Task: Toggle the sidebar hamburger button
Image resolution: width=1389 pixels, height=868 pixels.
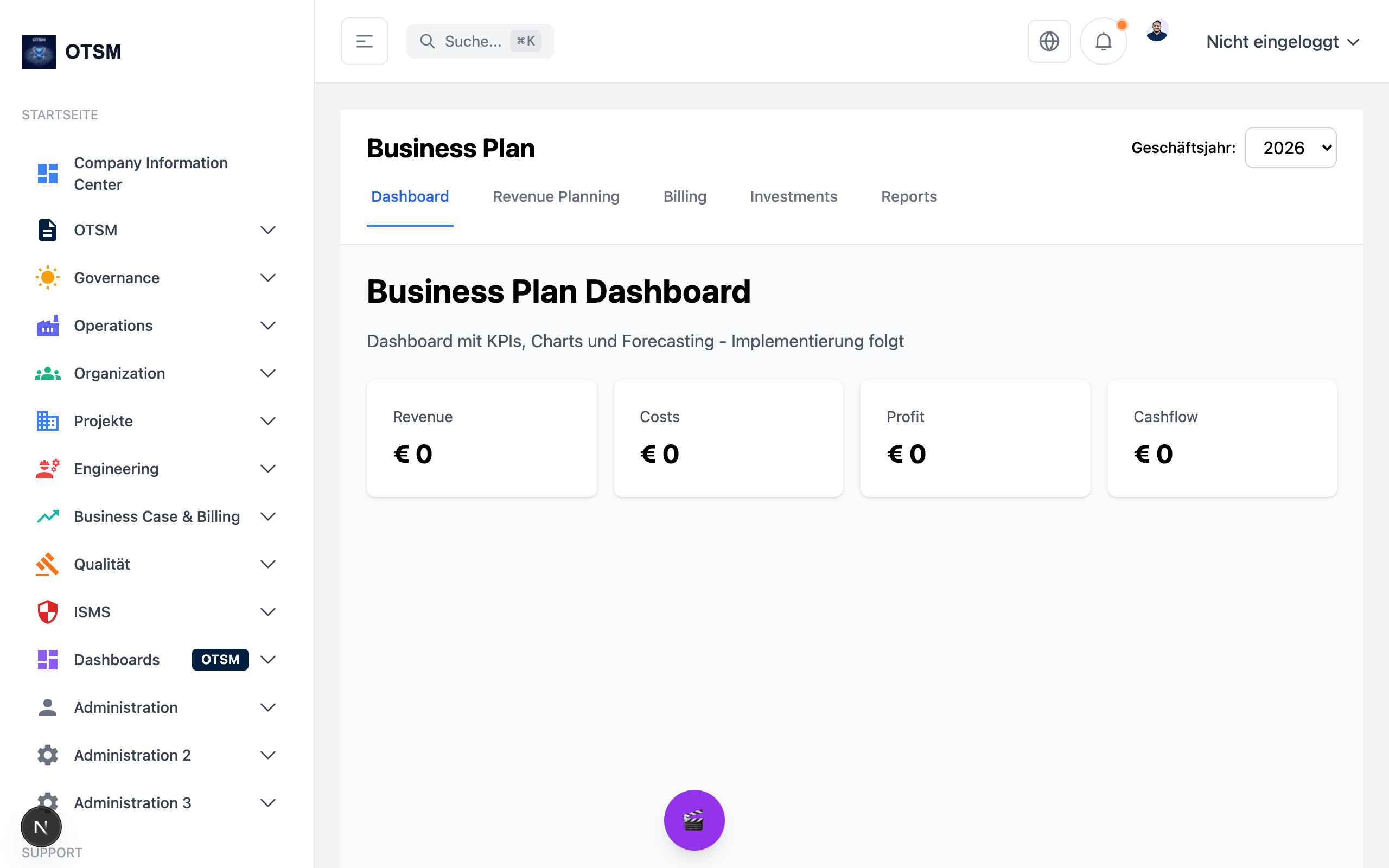Action: click(365, 41)
